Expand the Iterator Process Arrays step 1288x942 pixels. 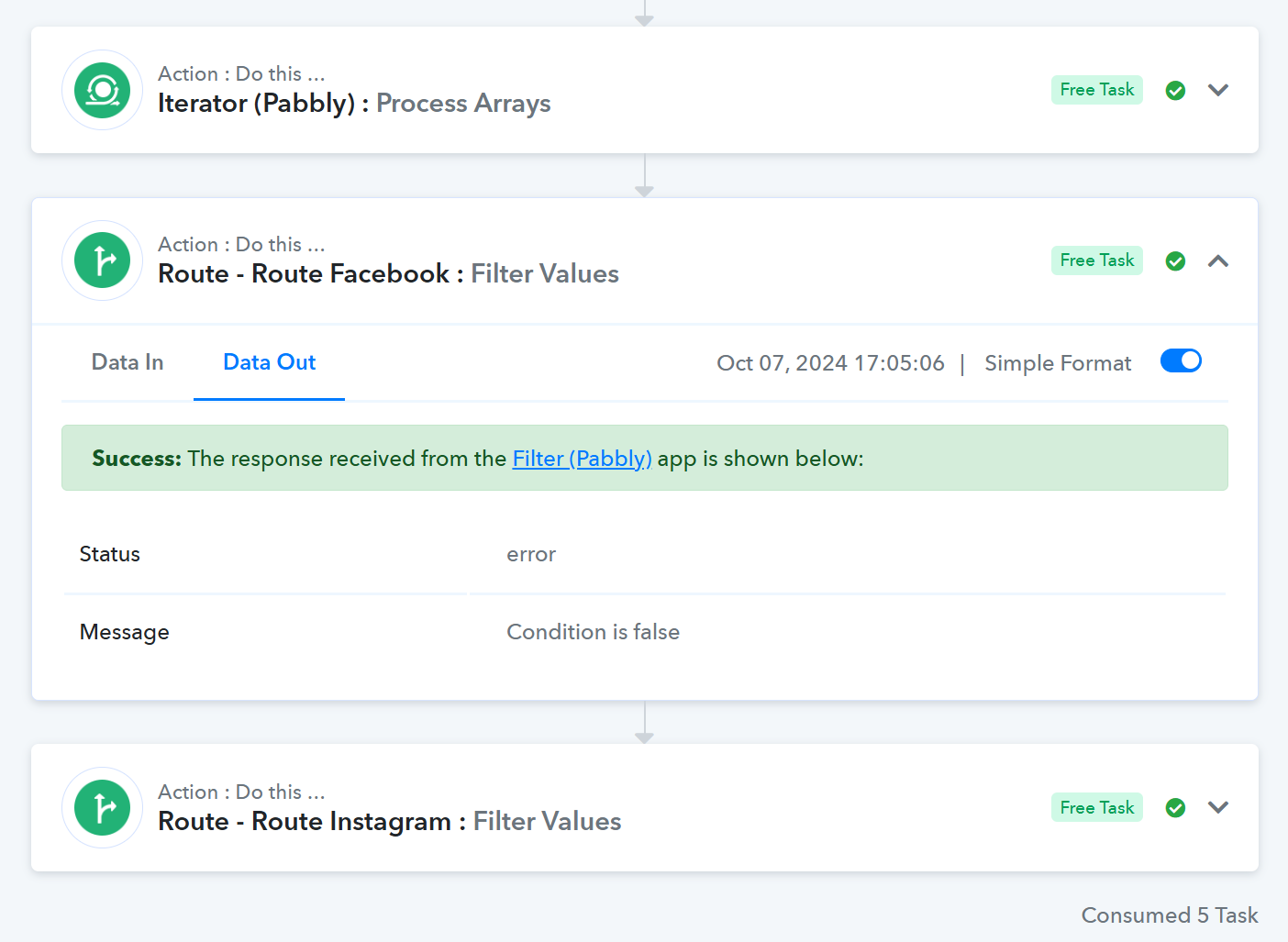(1218, 90)
